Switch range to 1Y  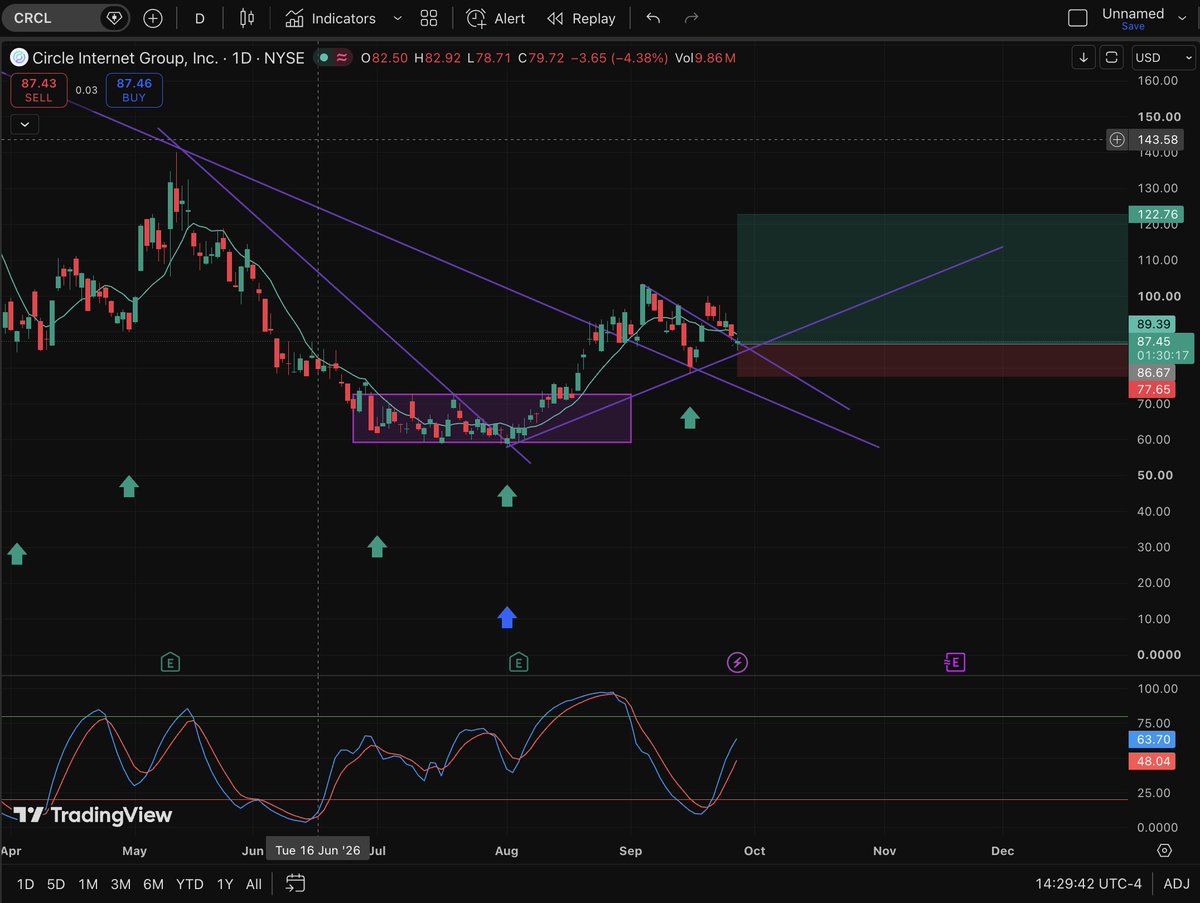pos(225,884)
